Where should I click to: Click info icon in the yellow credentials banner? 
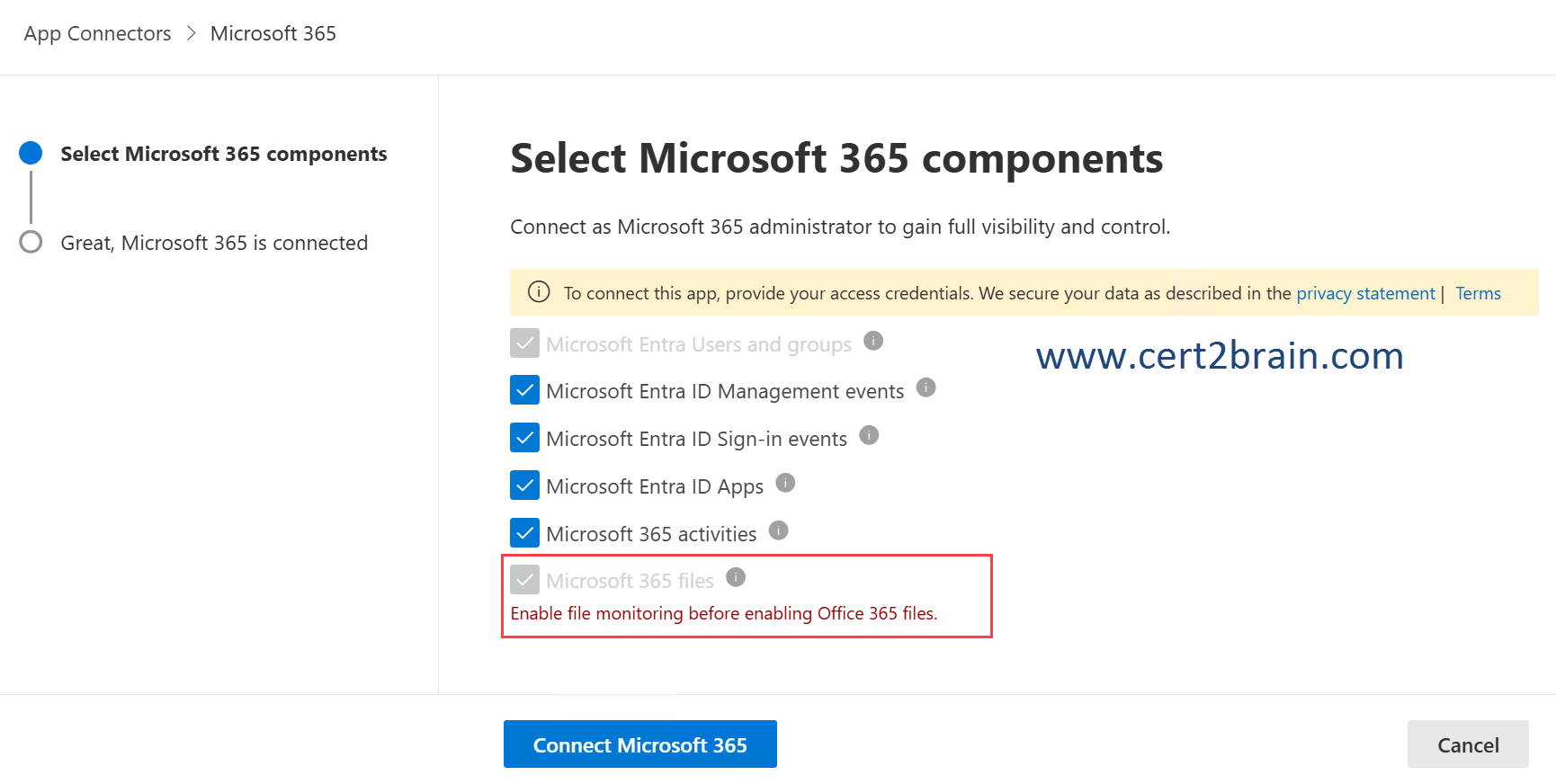[539, 292]
